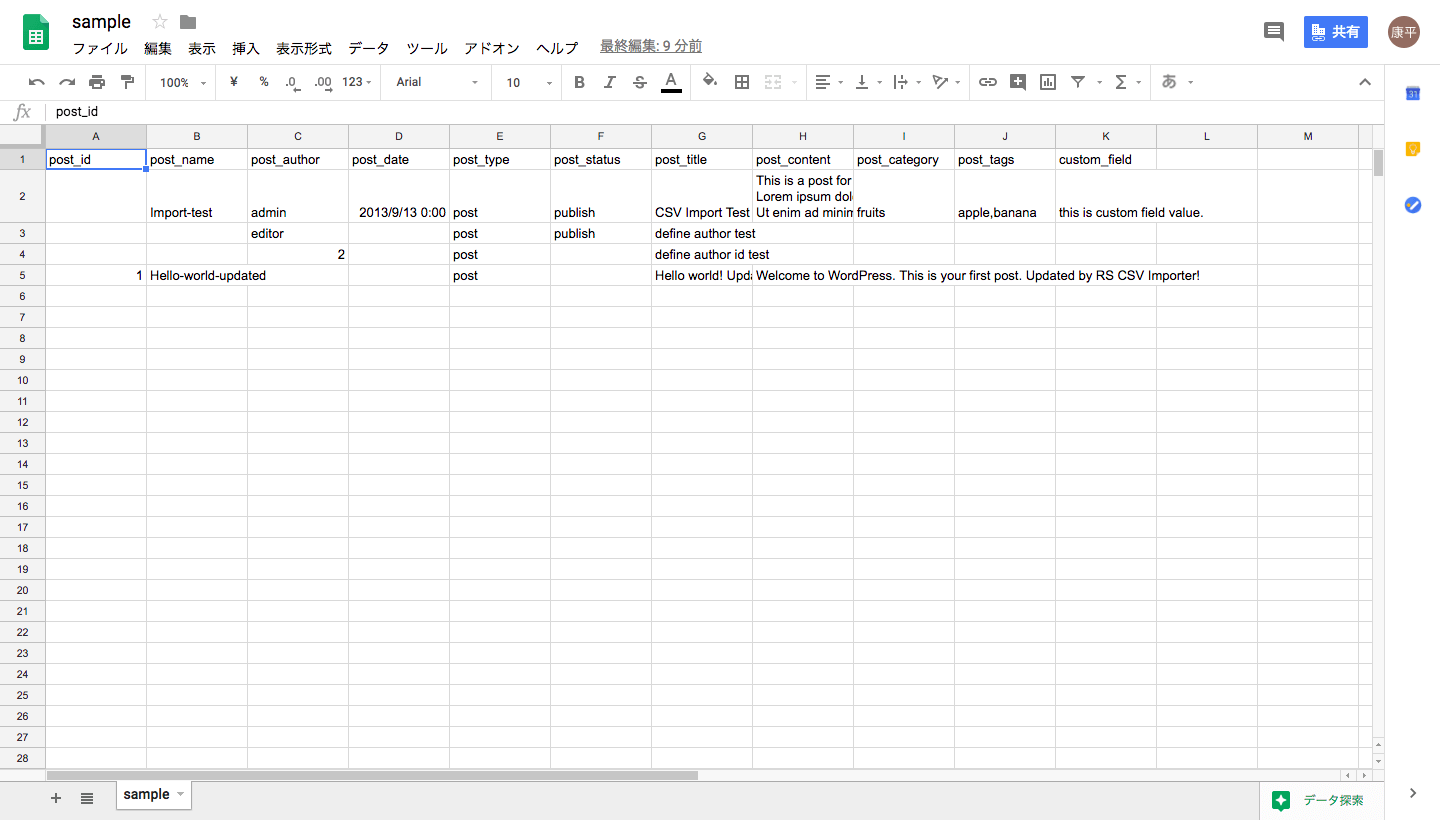This screenshot has width=1440, height=820.
Task: Open the 表示 menu
Action: 202,48
